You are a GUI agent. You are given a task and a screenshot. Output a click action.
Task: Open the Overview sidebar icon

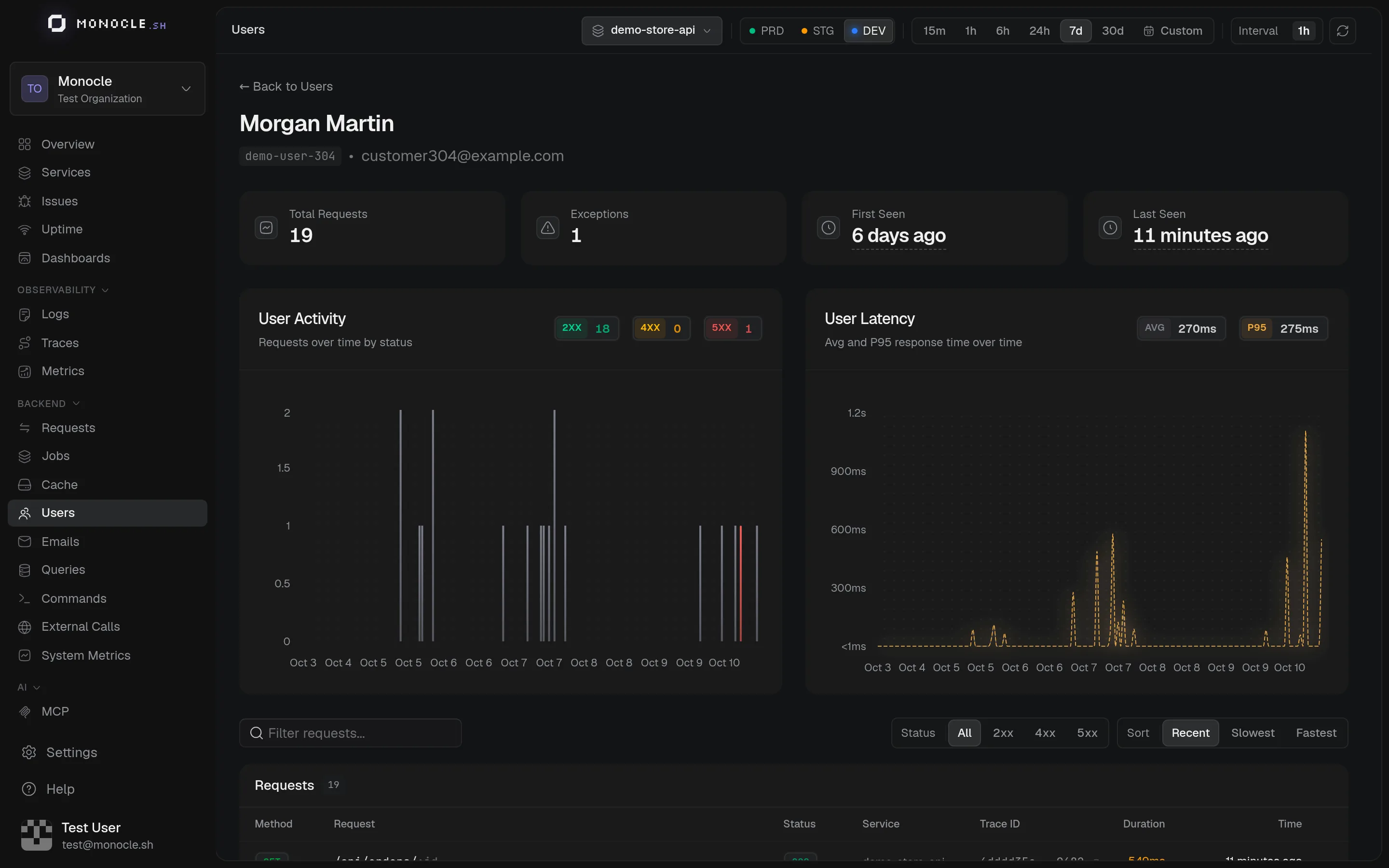pos(25,145)
